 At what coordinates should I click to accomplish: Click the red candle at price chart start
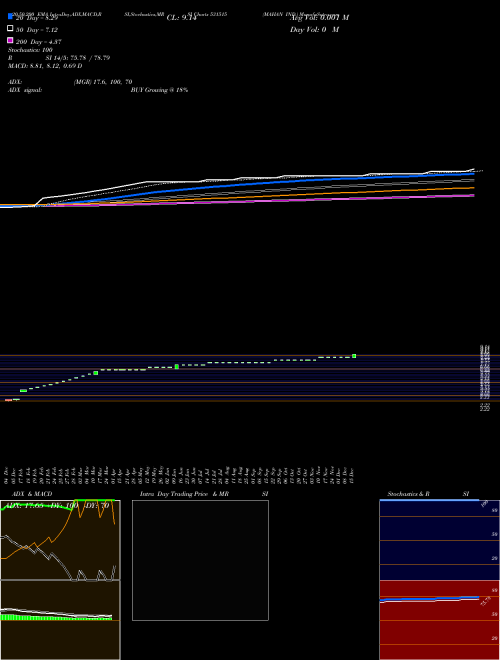point(8,400)
